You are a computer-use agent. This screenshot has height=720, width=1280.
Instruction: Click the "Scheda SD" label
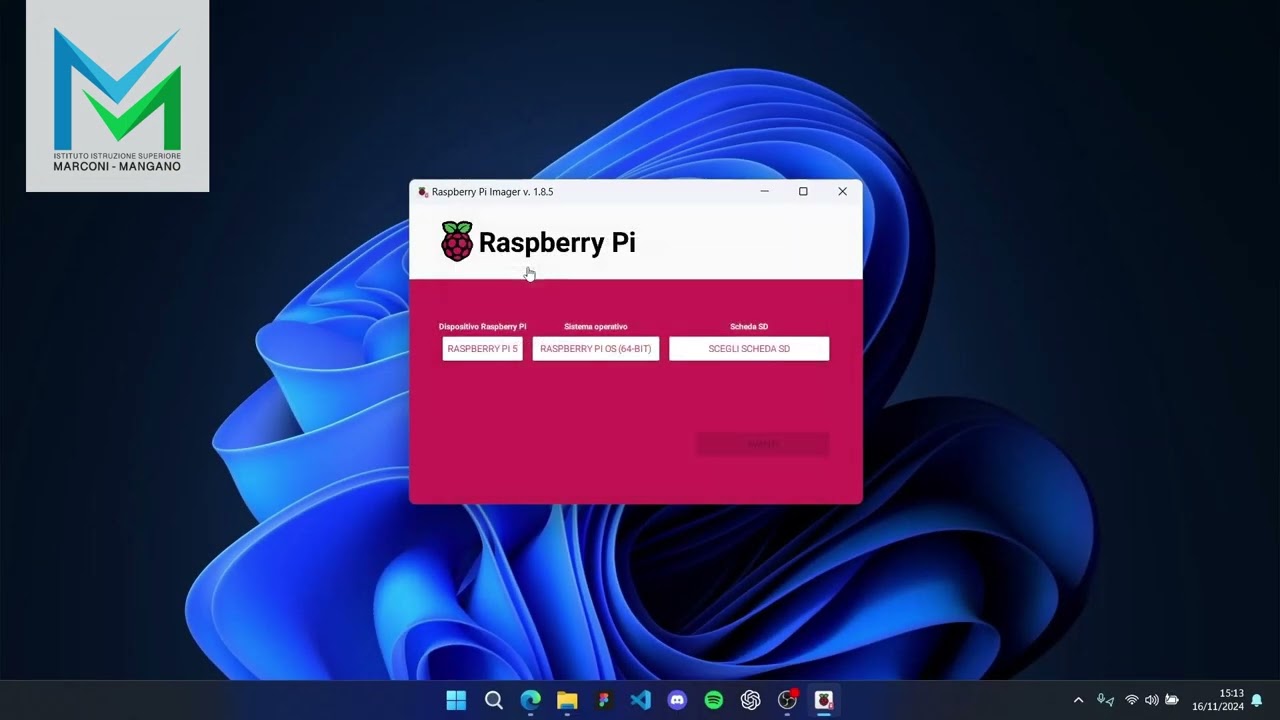(749, 327)
